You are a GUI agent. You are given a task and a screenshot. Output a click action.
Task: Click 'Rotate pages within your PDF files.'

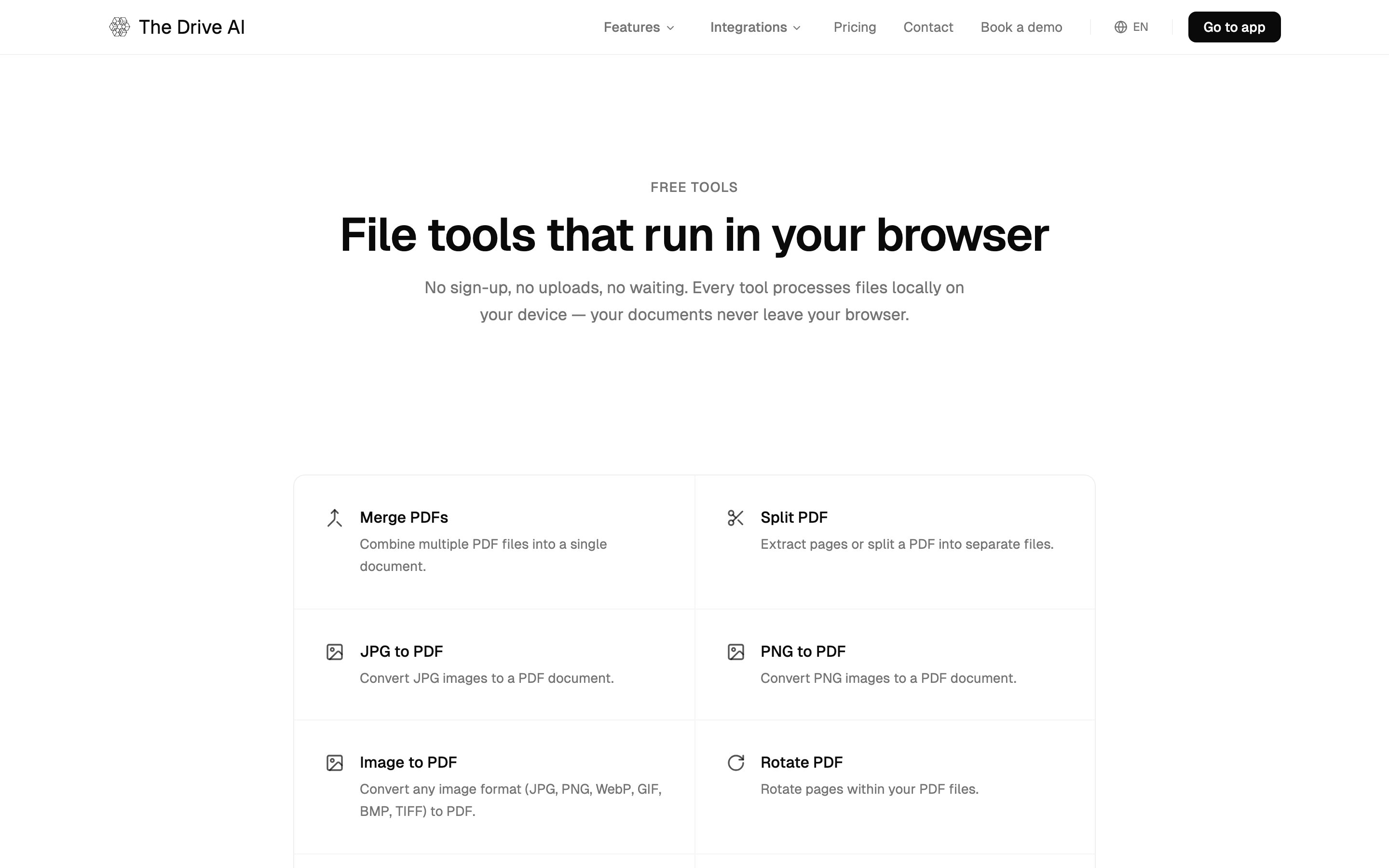point(869,789)
